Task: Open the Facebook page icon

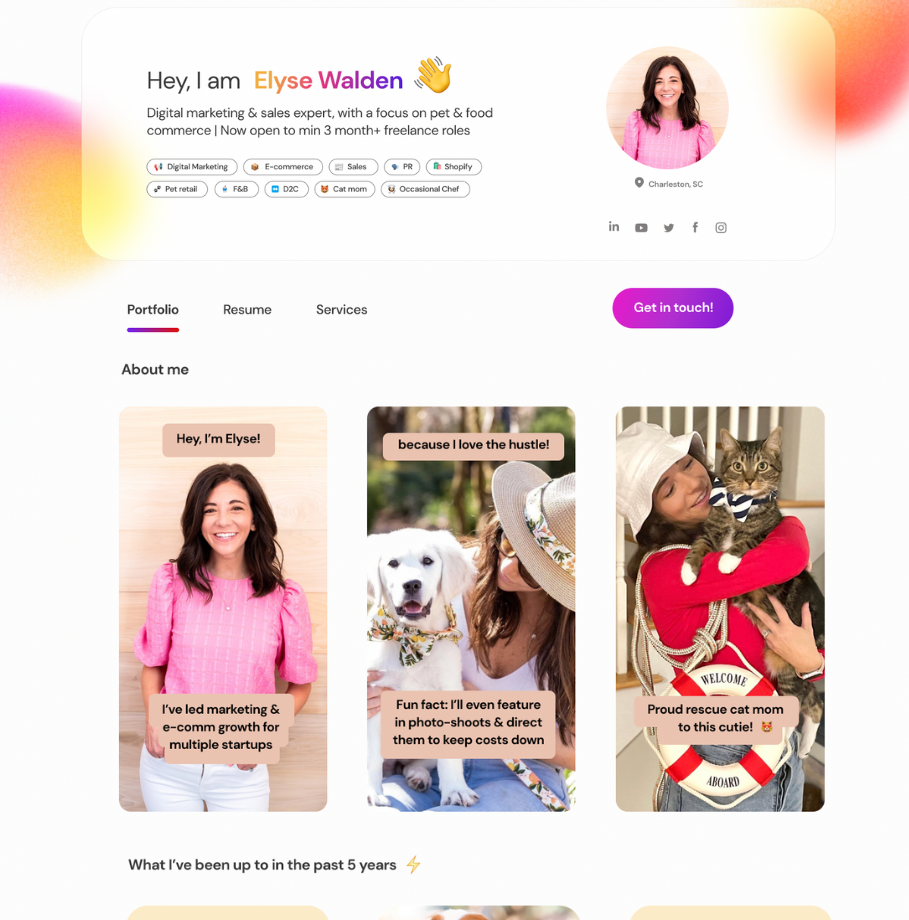Action: pos(695,227)
